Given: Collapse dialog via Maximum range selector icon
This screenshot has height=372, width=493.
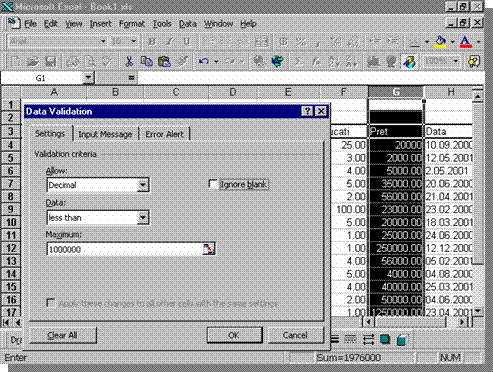Looking at the screenshot, I should [209, 249].
